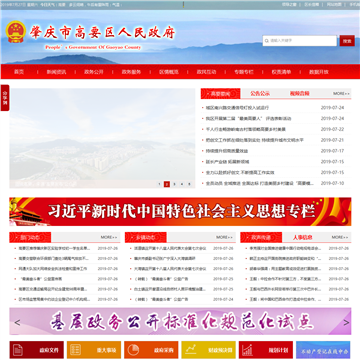Open 网站地图 link in top bar

point(334,5)
